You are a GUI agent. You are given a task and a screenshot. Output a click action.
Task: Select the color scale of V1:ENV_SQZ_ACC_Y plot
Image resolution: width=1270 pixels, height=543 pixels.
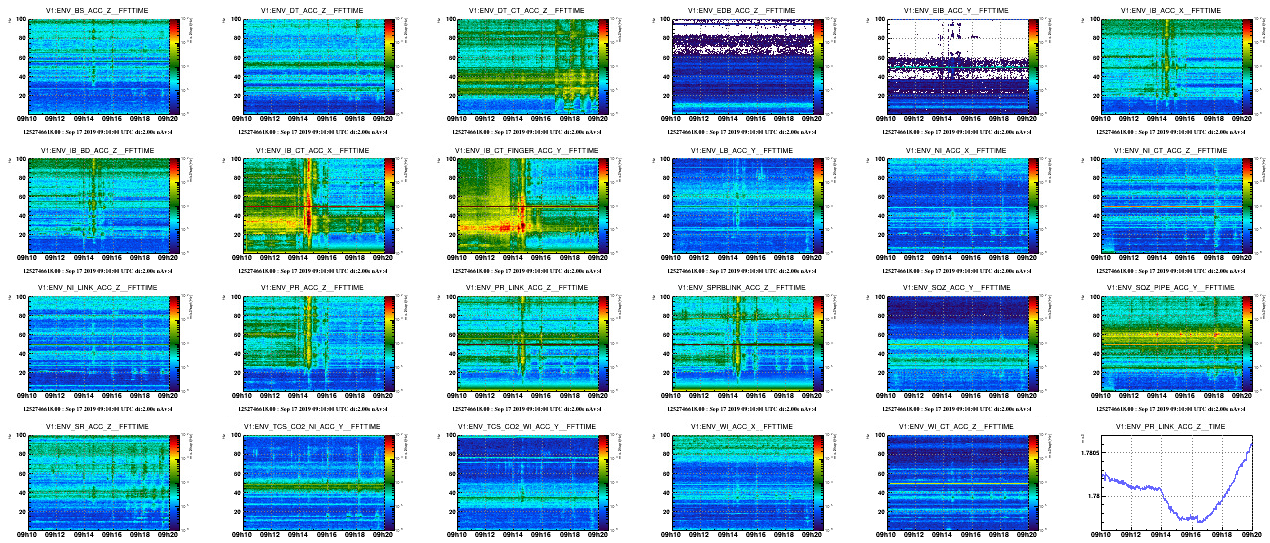[x=1034, y=342]
